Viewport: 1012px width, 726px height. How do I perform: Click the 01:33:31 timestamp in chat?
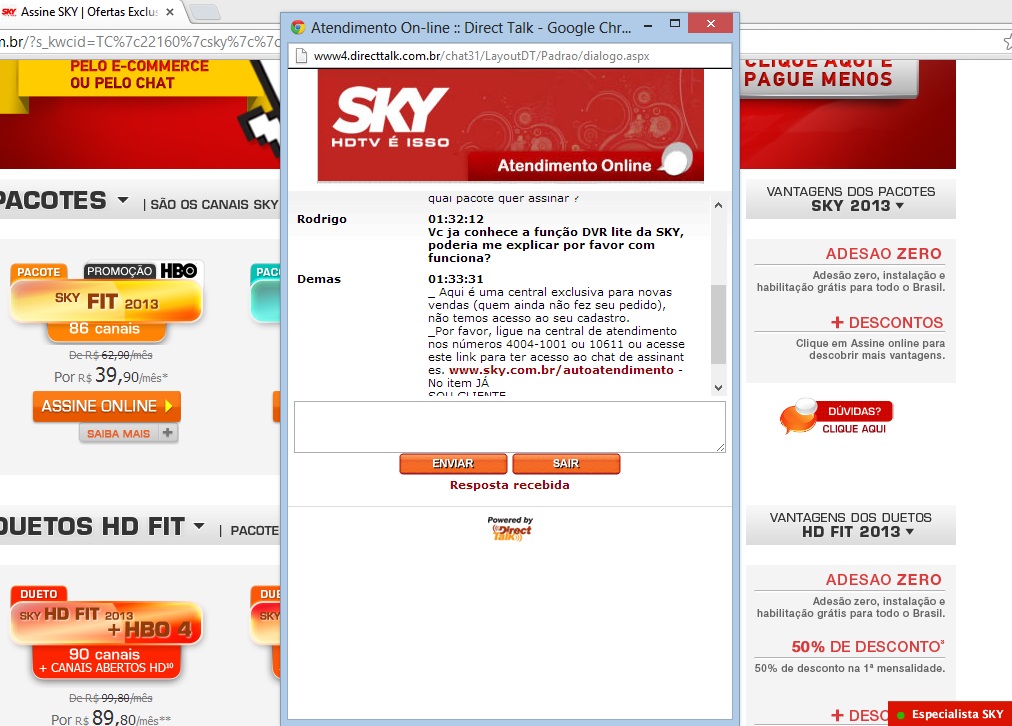pyautogui.click(x=456, y=279)
